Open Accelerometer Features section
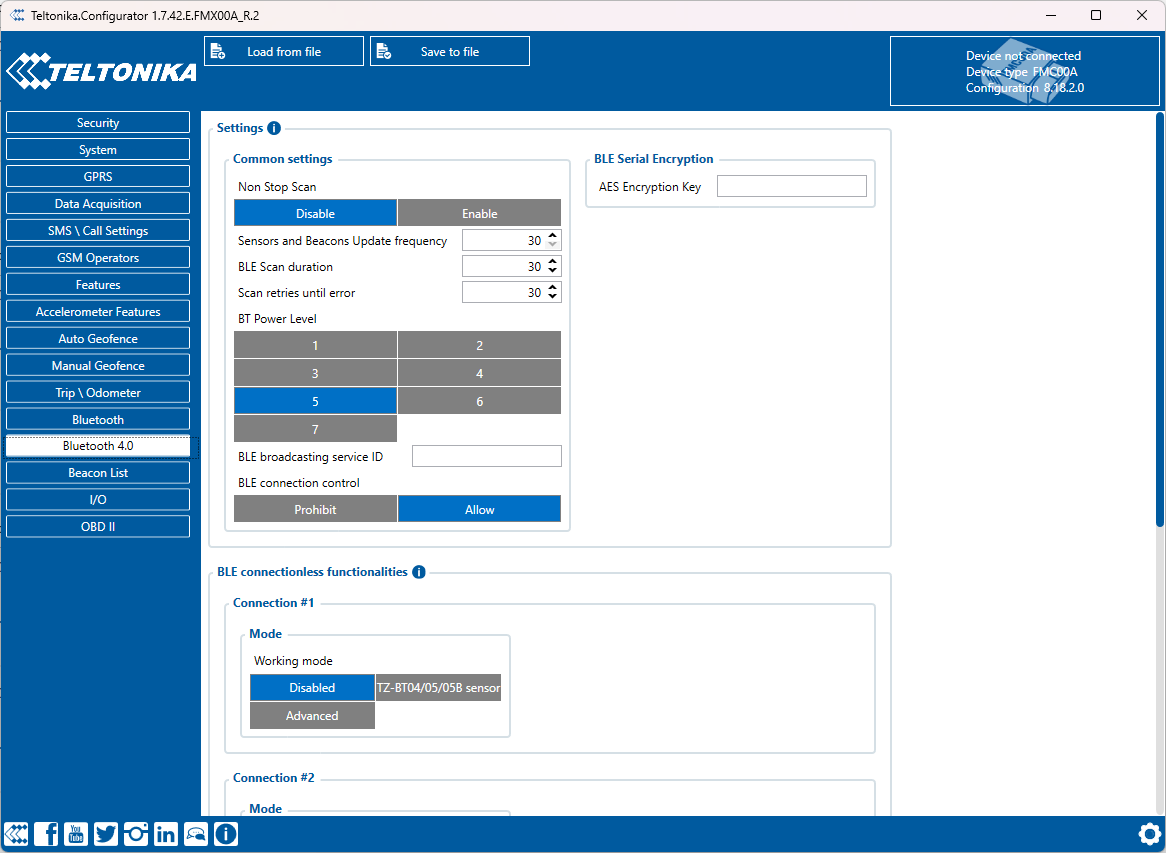1166x853 pixels. pyautogui.click(x=98, y=312)
